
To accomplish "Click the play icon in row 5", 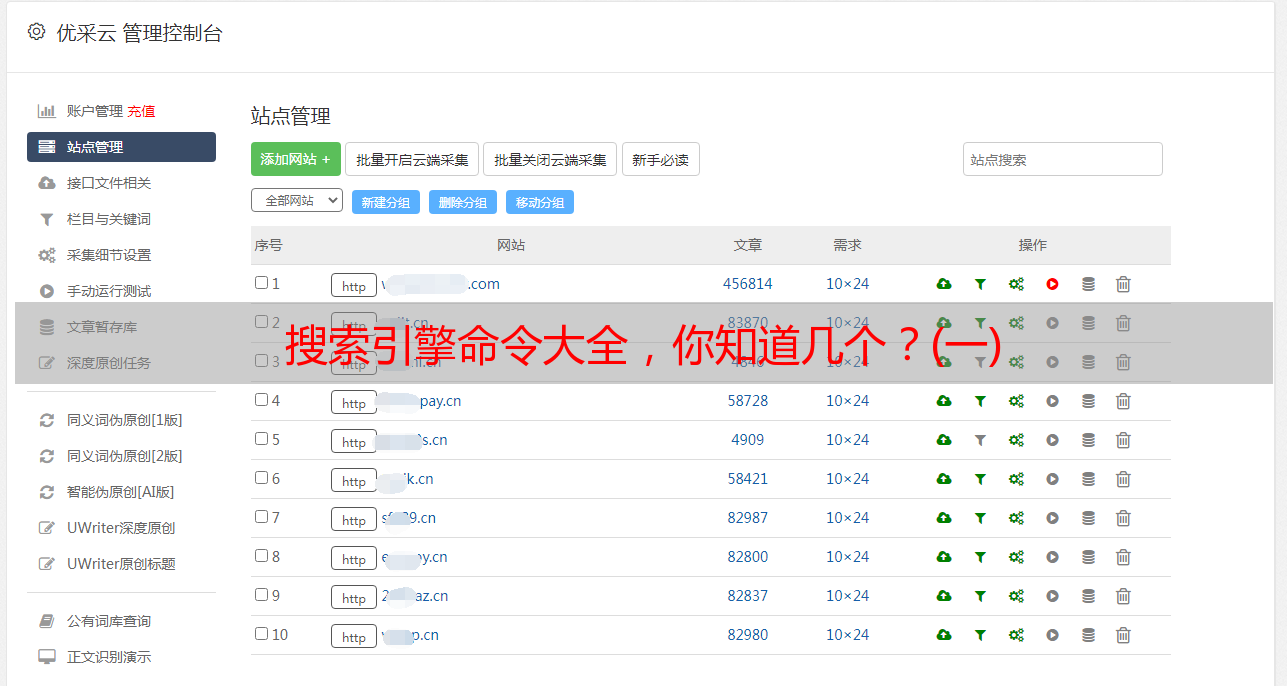I will click(1052, 440).
